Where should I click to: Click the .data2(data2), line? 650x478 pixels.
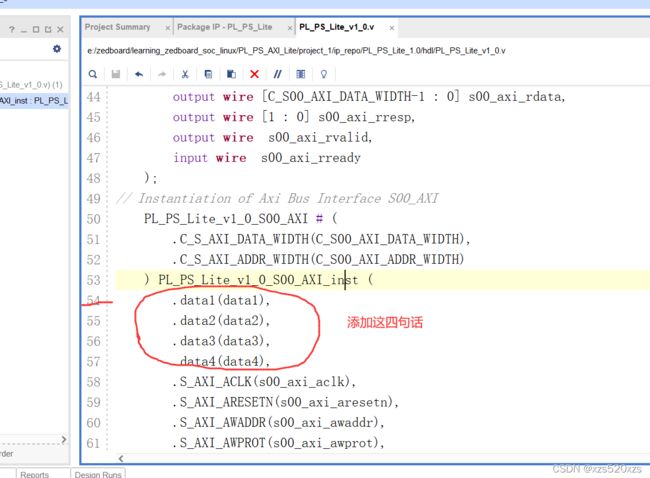(x=221, y=320)
